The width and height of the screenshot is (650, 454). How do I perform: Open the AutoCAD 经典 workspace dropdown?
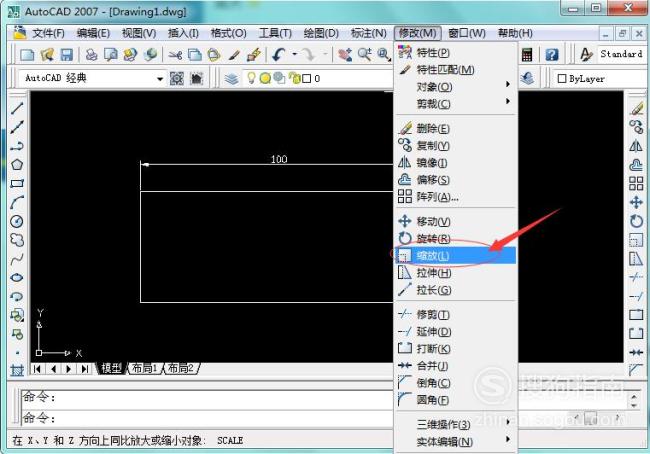(160, 78)
